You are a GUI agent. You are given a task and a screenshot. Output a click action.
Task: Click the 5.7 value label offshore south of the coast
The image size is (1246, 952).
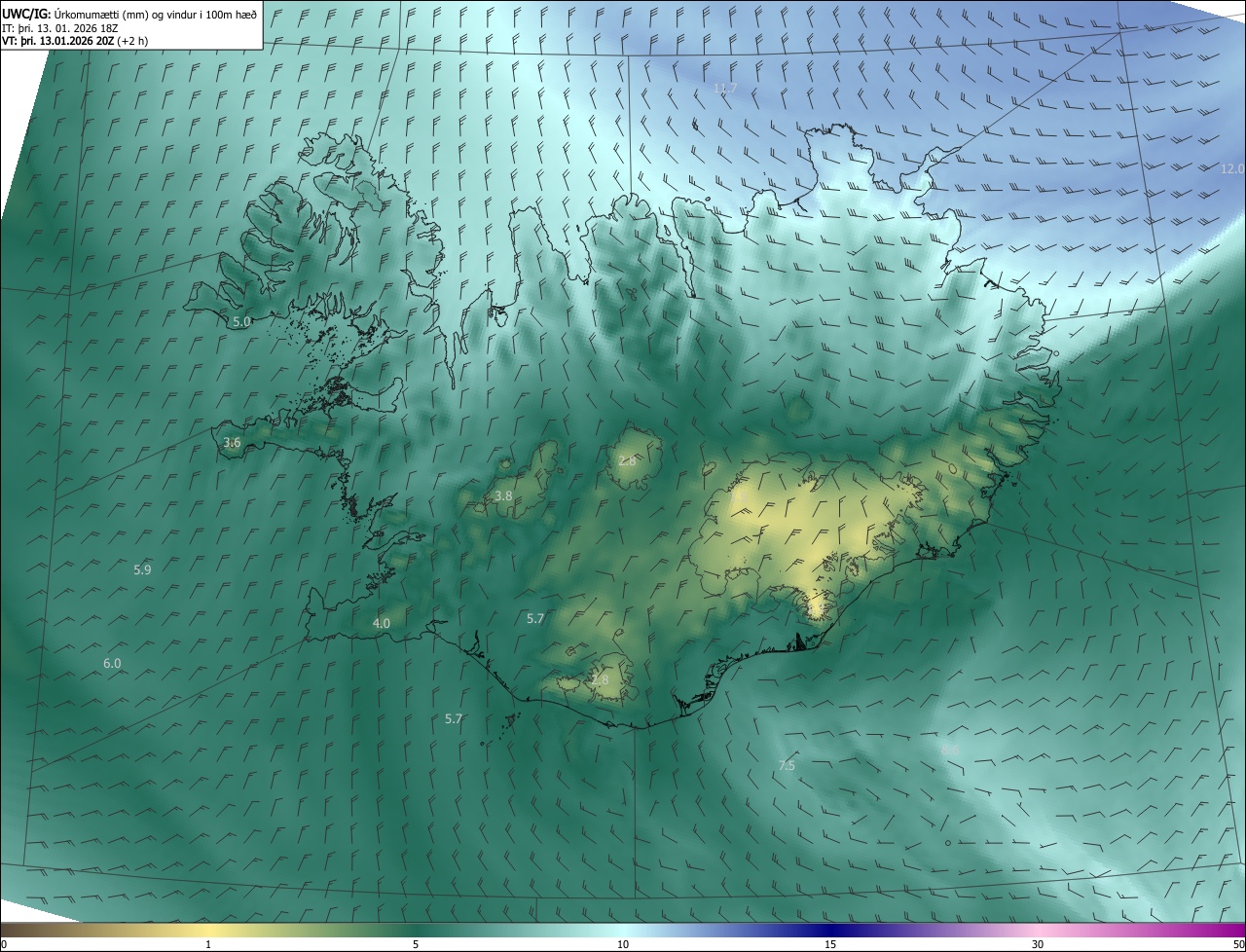coord(454,718)
